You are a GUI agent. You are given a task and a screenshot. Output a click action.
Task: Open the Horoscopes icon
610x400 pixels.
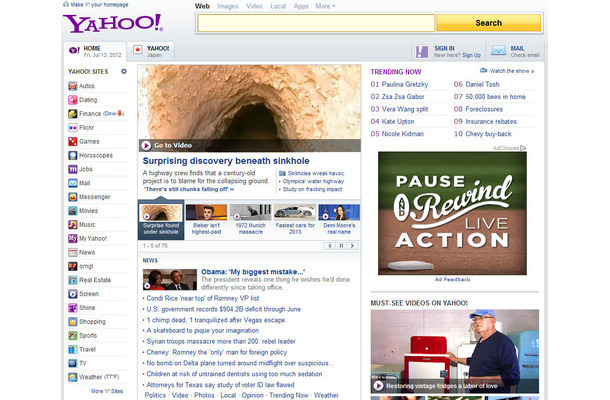[73, 155]
